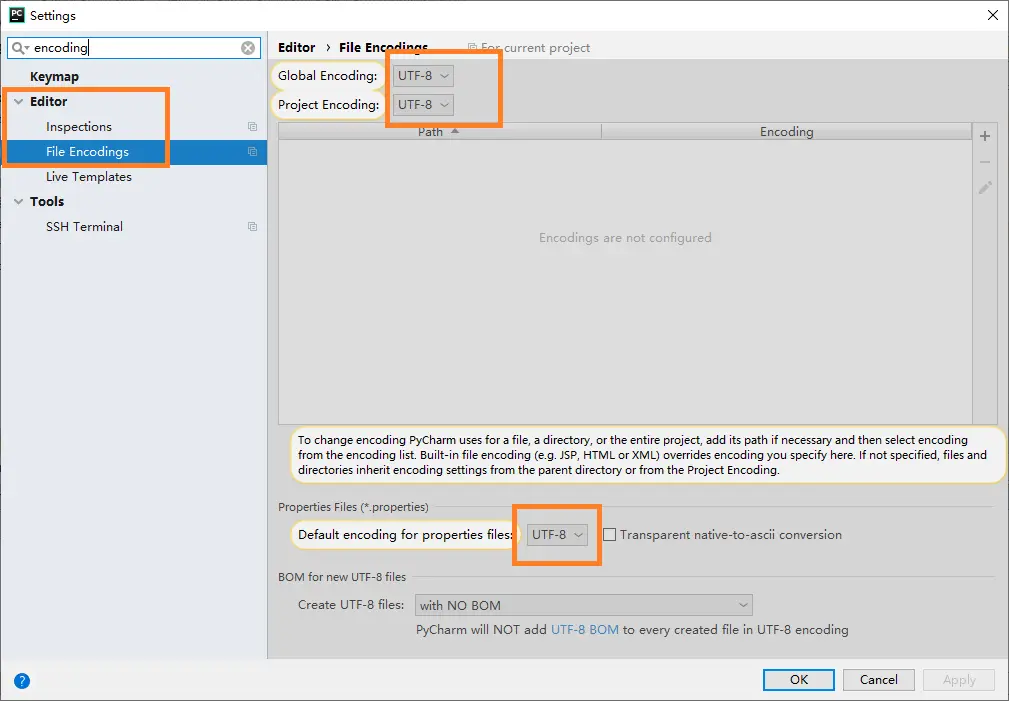Click project-level icon next to SSH Terminal

[x=252, y=227]
